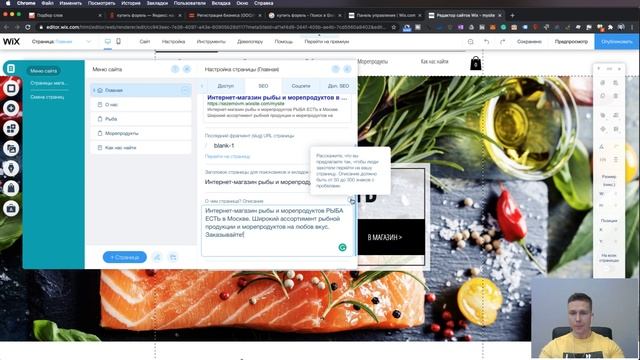Open the Страница page selector dropdown
This screenshot has height=360, width=640.
tap(61, 42)
